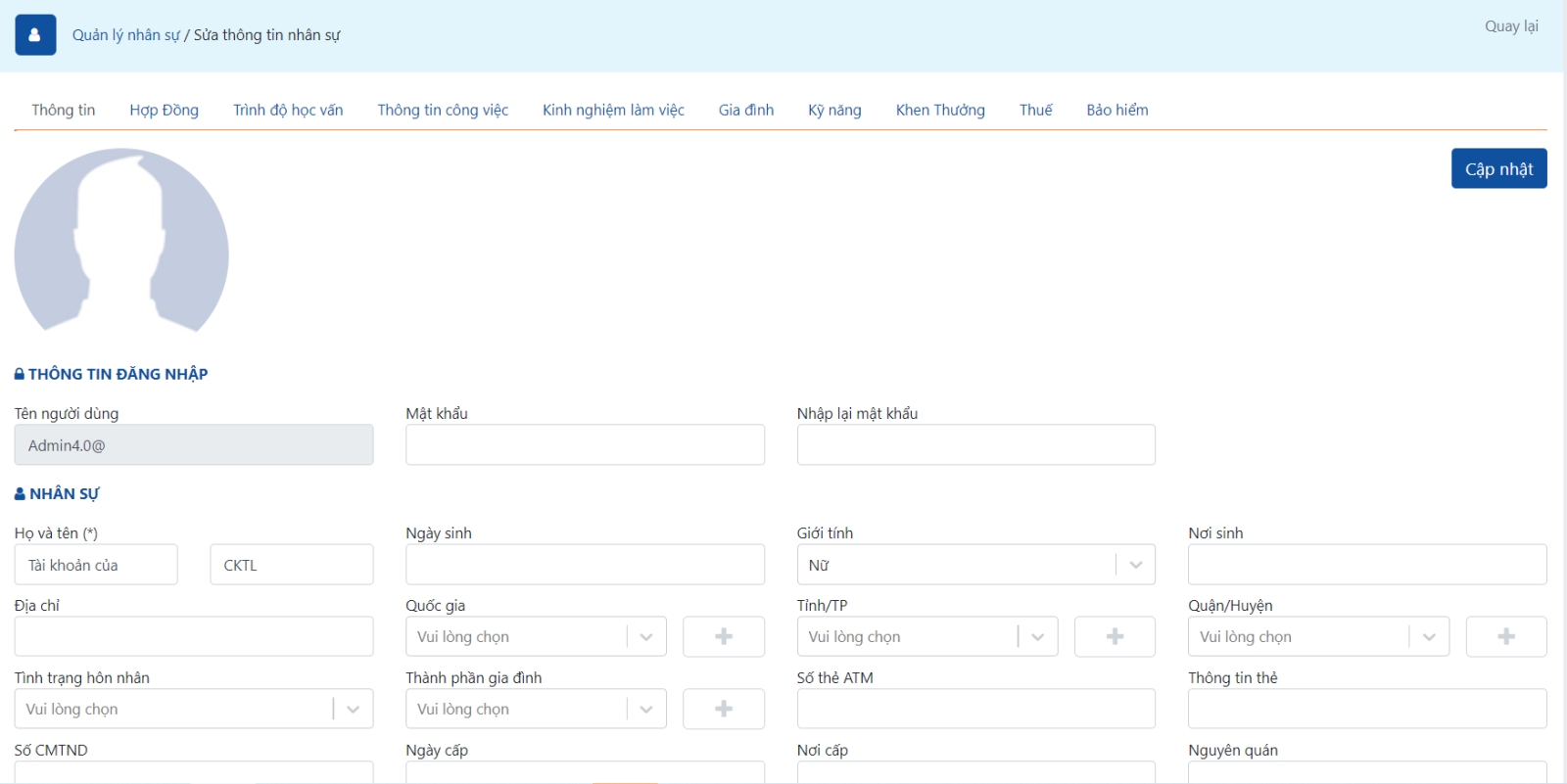Click the plus icon beside Quận/Huyện
1567x784 pixels.
1505,636
